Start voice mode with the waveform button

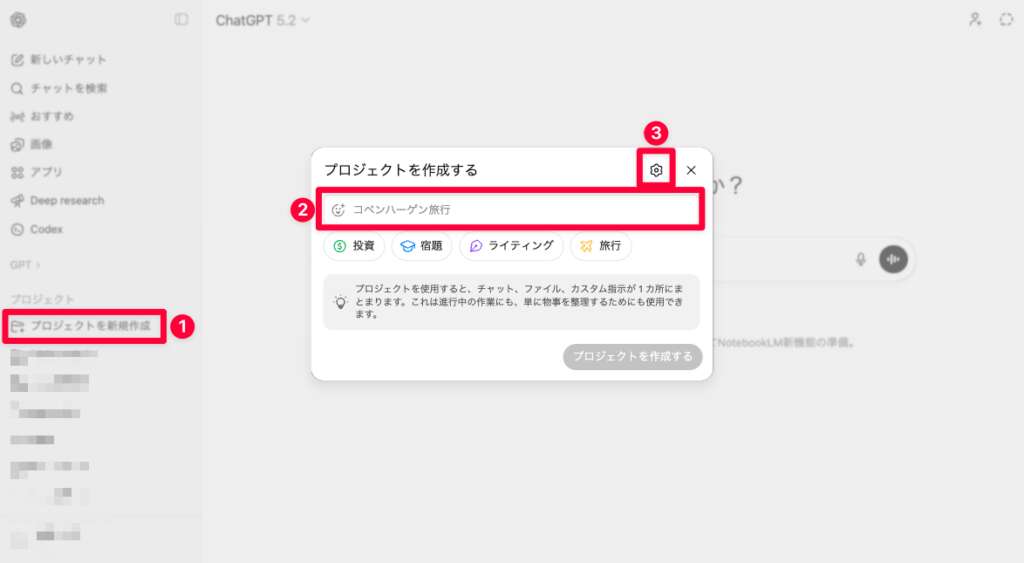pyautogui.click(x=893, y=259)
